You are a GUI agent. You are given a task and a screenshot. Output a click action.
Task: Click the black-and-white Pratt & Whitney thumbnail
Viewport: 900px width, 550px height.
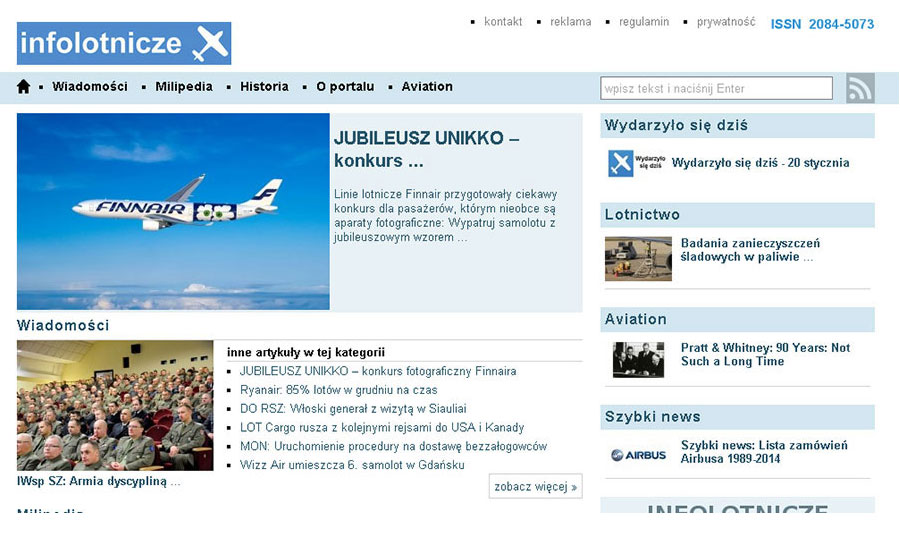click(x=638, y=360)
